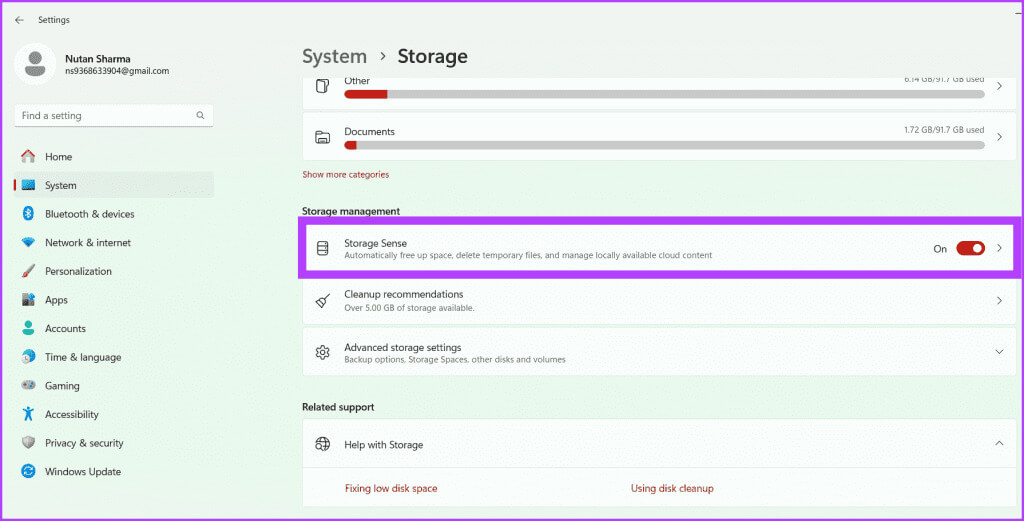The height and width of the screenshot is (521, 1024).
Task: Click the back arrow in Settings
Action: [x=19, y=20]
